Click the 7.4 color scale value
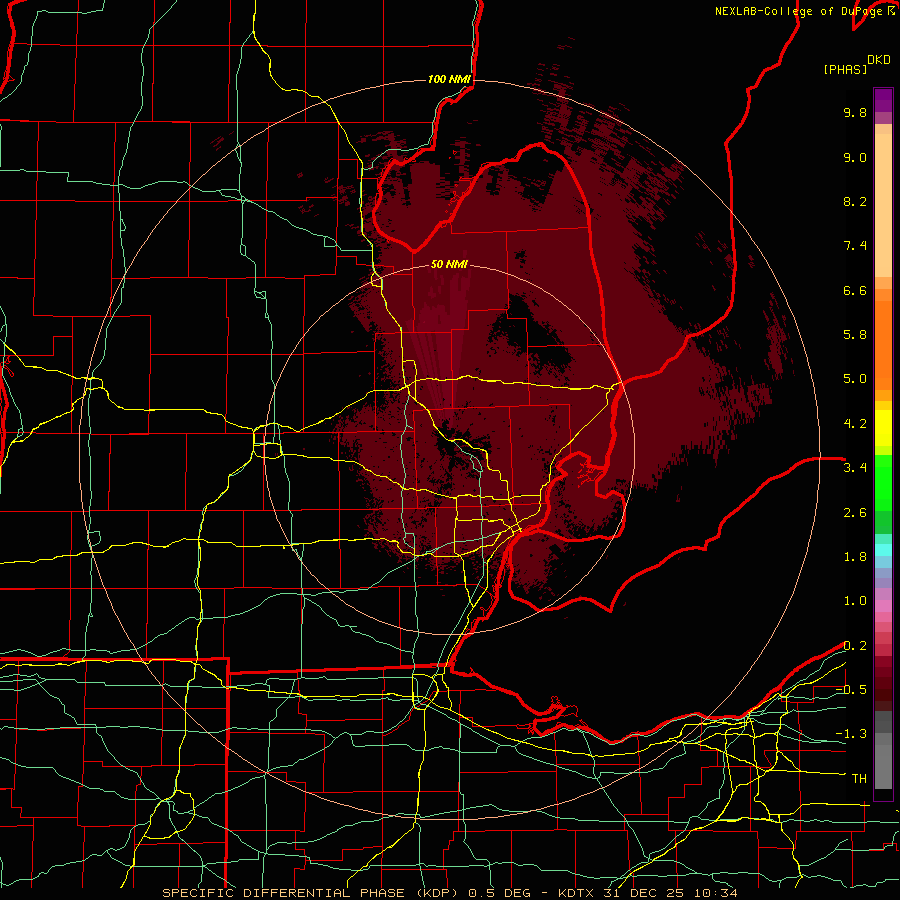Viewport: 900px width, 900px height. (x=855, y=246)
